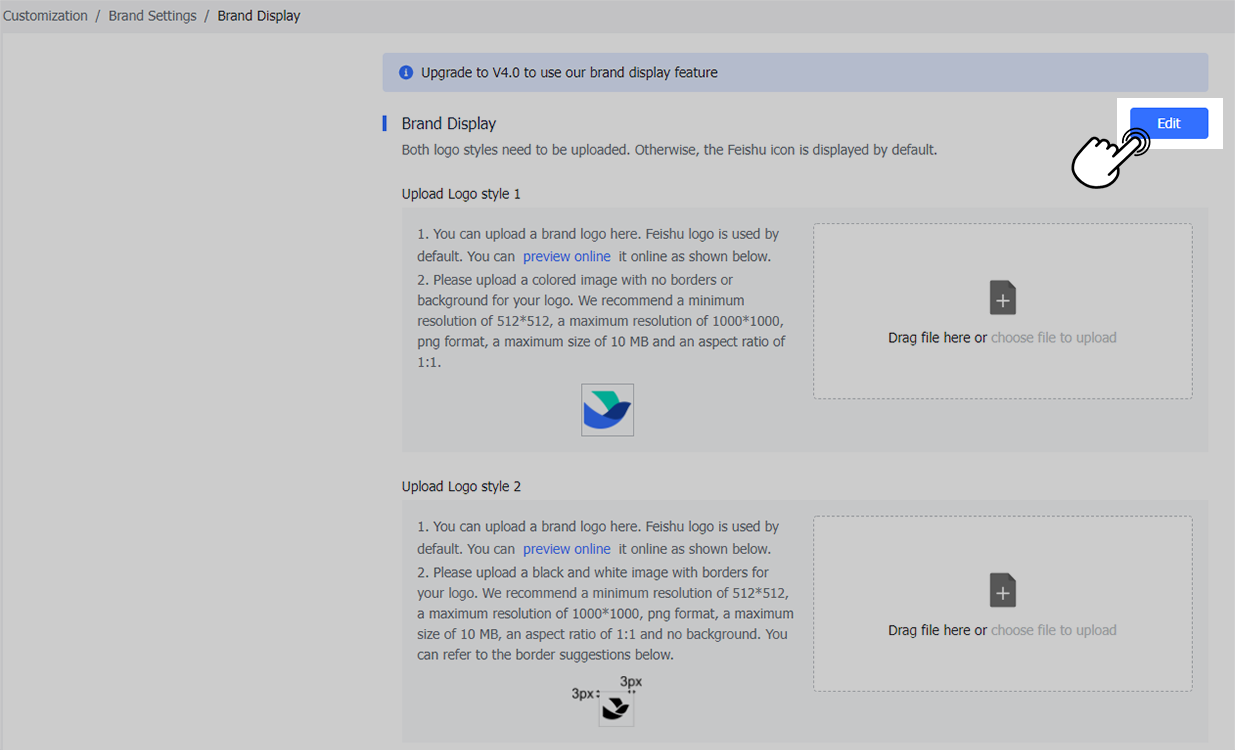Click the 'Both logo styles need to be uploaded' note
The width and height of the screenshot is (1235, 750).
pos(669,150)
